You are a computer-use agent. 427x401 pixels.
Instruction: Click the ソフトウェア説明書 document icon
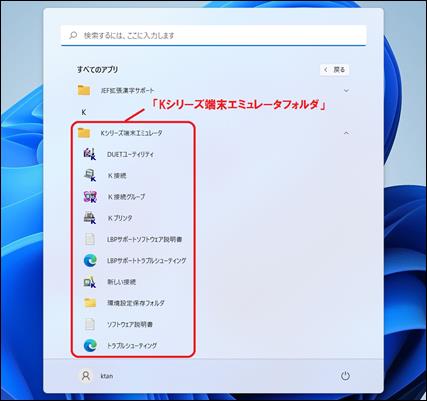(90, 324)
